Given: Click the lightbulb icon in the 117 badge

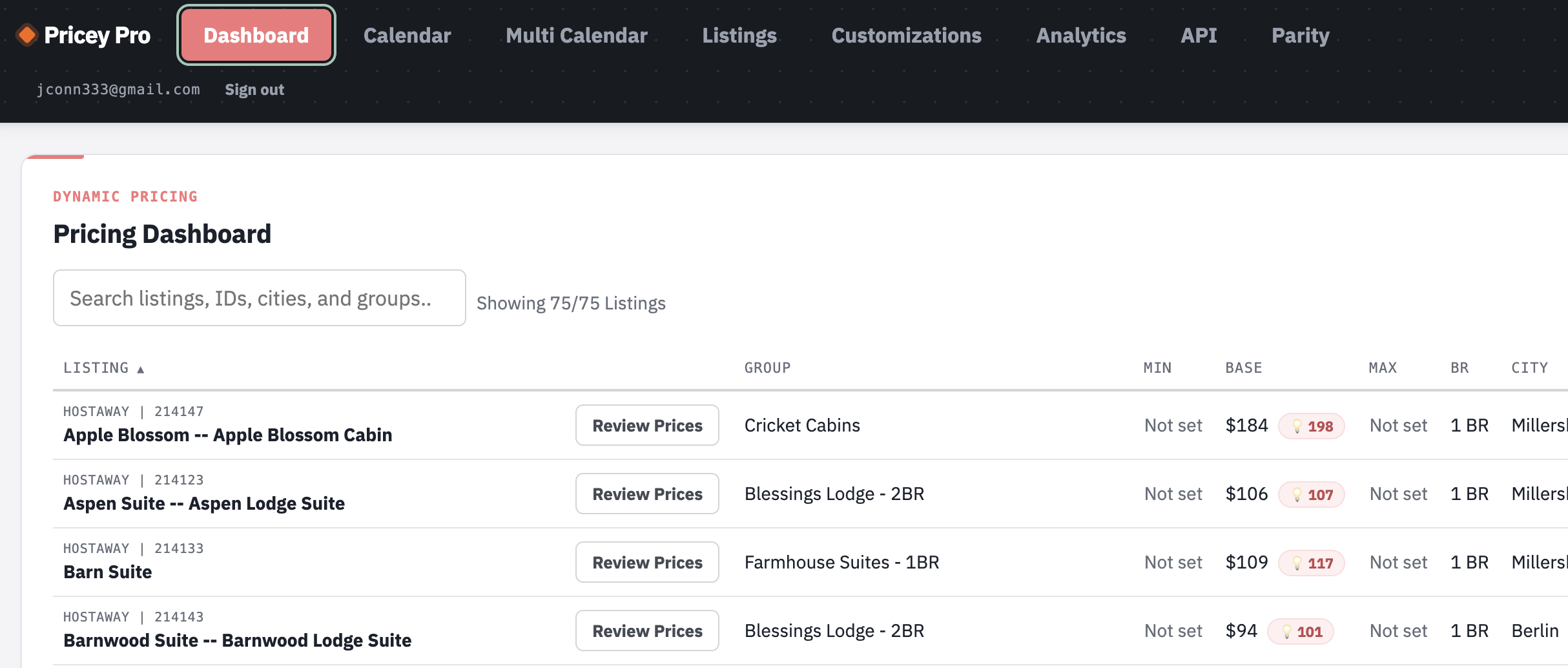Looking at the screenshot, I should [1297, 563].
